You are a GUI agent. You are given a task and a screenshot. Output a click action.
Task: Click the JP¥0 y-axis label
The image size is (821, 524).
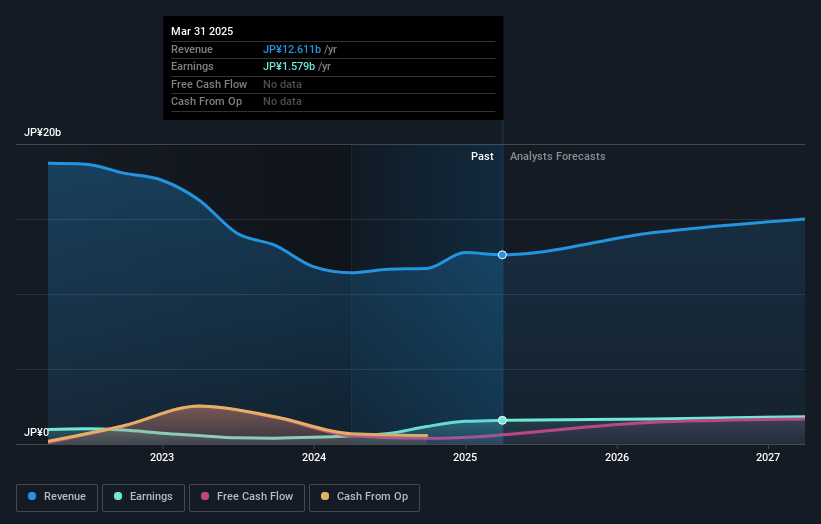coord(36,432)
